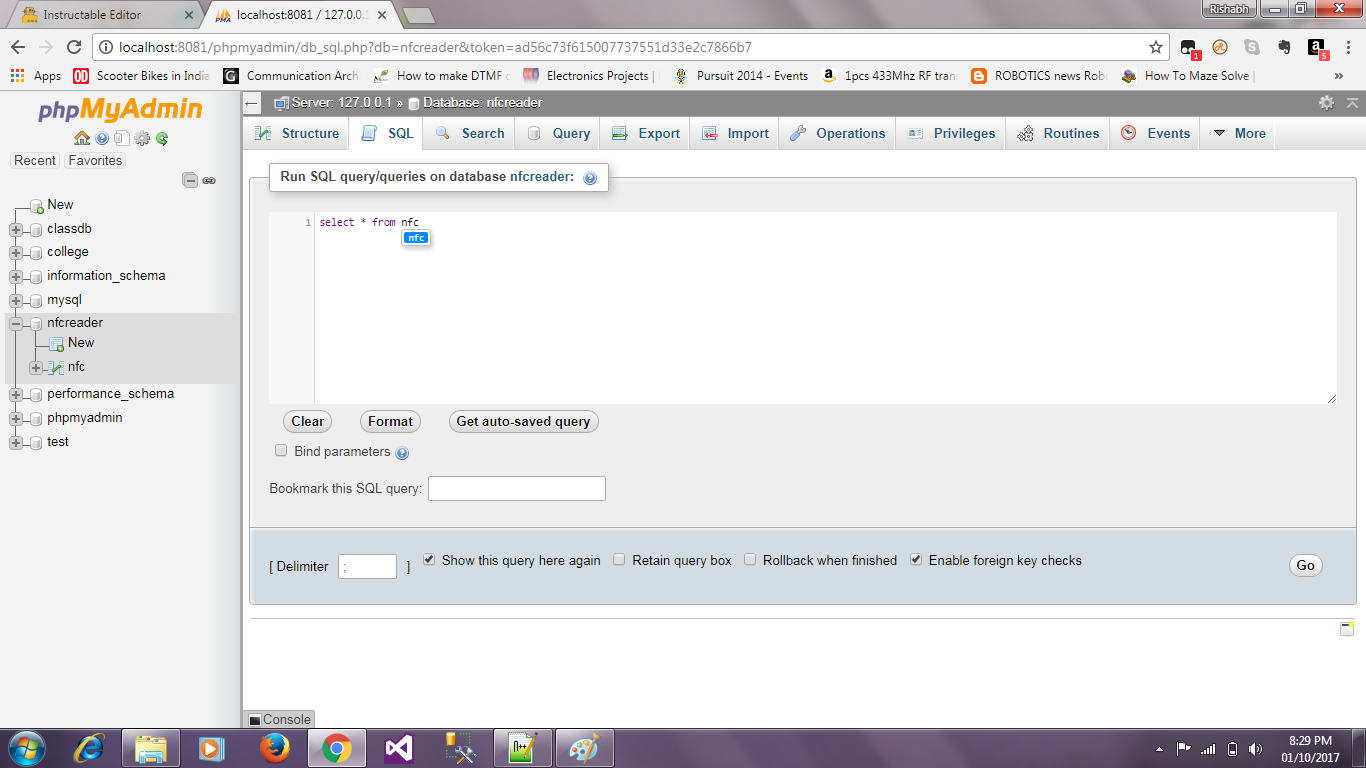Switch to the Structure tab

[296, 133]
